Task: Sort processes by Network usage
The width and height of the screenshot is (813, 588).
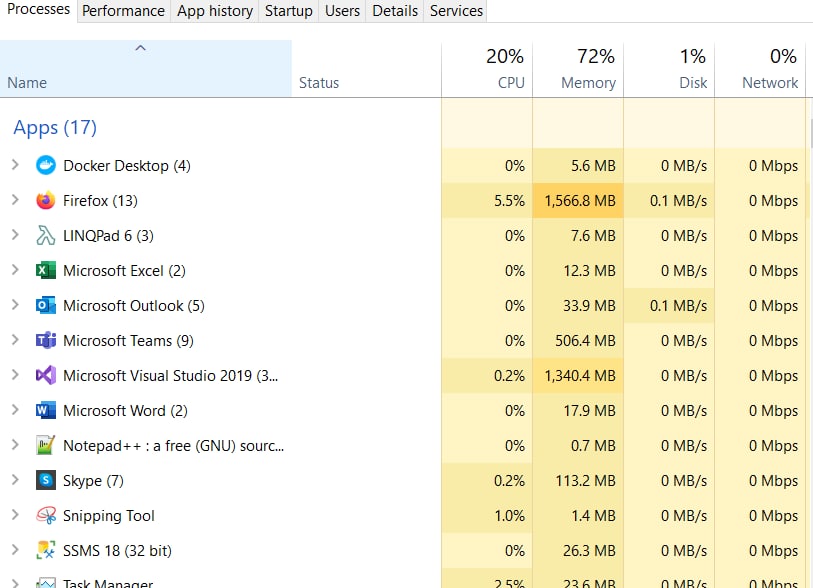Action: point(760,68)
